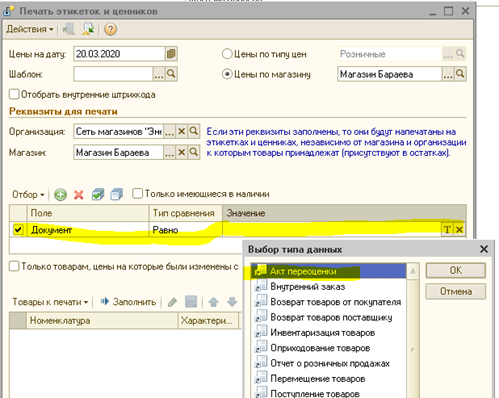The image size is (499, 398).
Task: Click magnifier next to Розничные field
Action: tap(460, 54)
